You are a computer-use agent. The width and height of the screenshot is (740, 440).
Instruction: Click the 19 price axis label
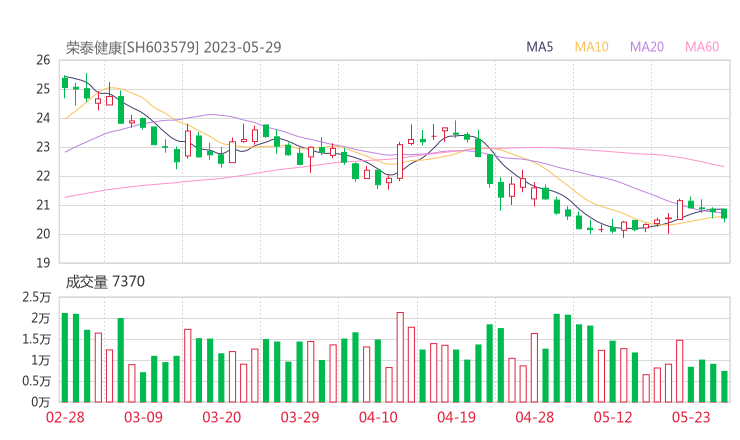43,263
